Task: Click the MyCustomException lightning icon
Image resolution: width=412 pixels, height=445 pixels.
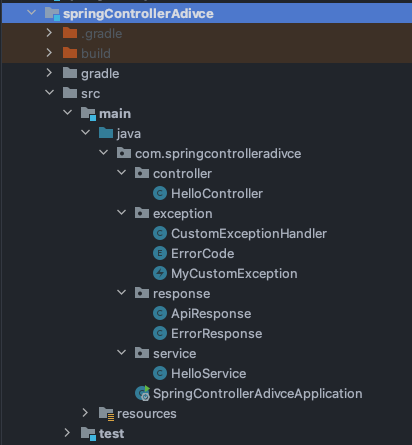Action: pos(160,273)
